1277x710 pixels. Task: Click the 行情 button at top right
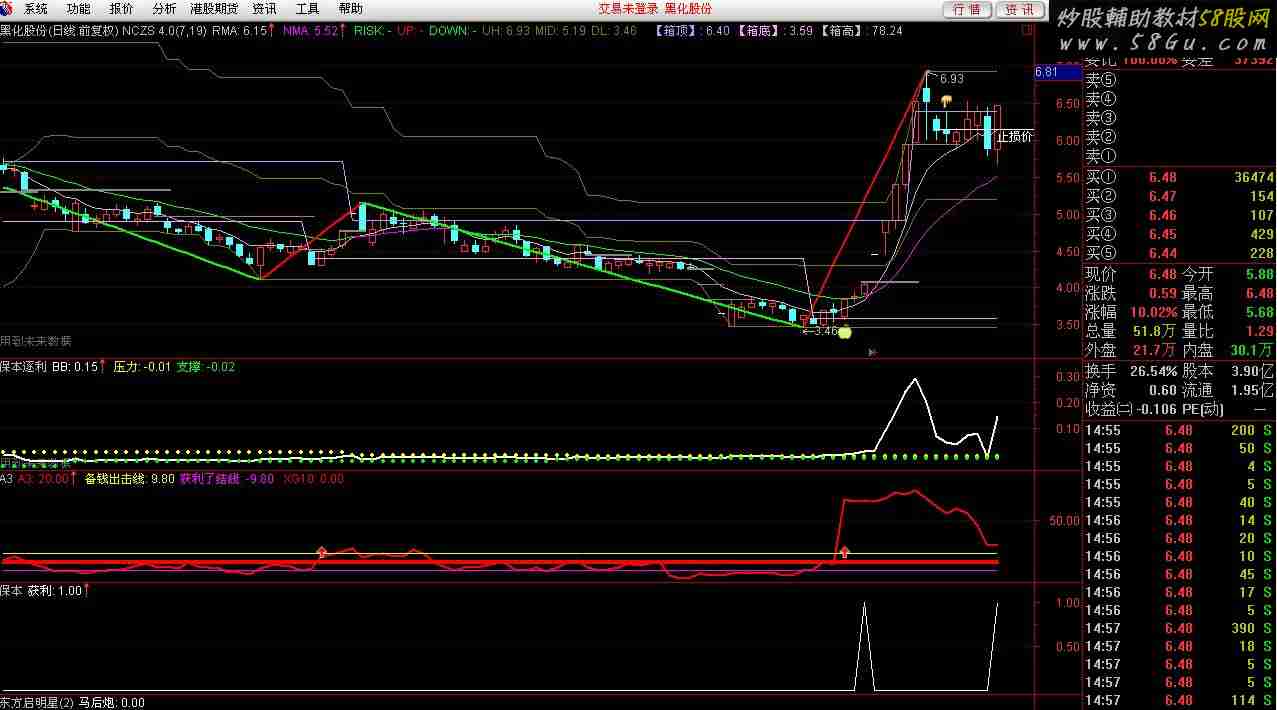point(966,9)
